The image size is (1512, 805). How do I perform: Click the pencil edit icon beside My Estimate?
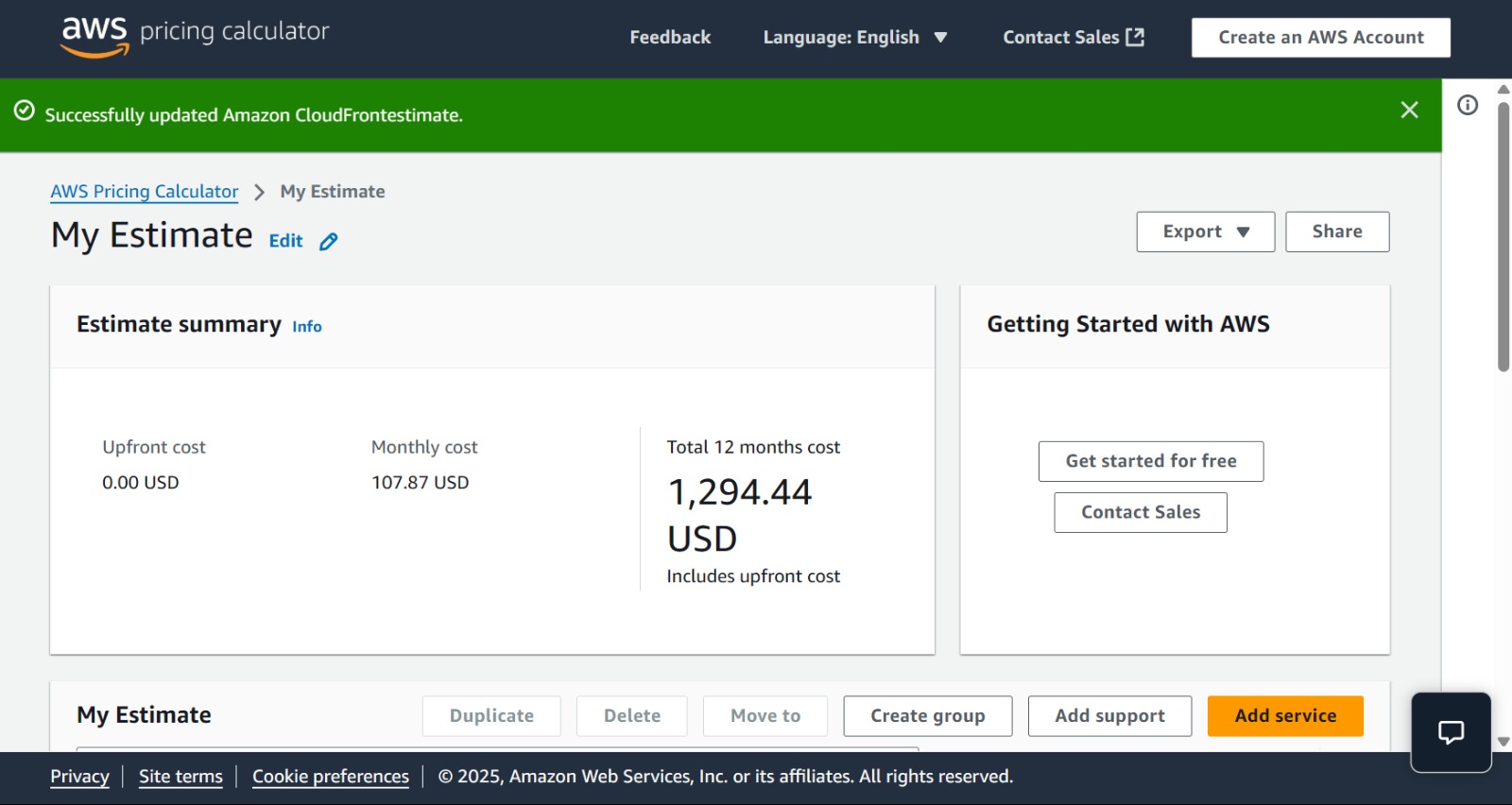coord(328,242)
